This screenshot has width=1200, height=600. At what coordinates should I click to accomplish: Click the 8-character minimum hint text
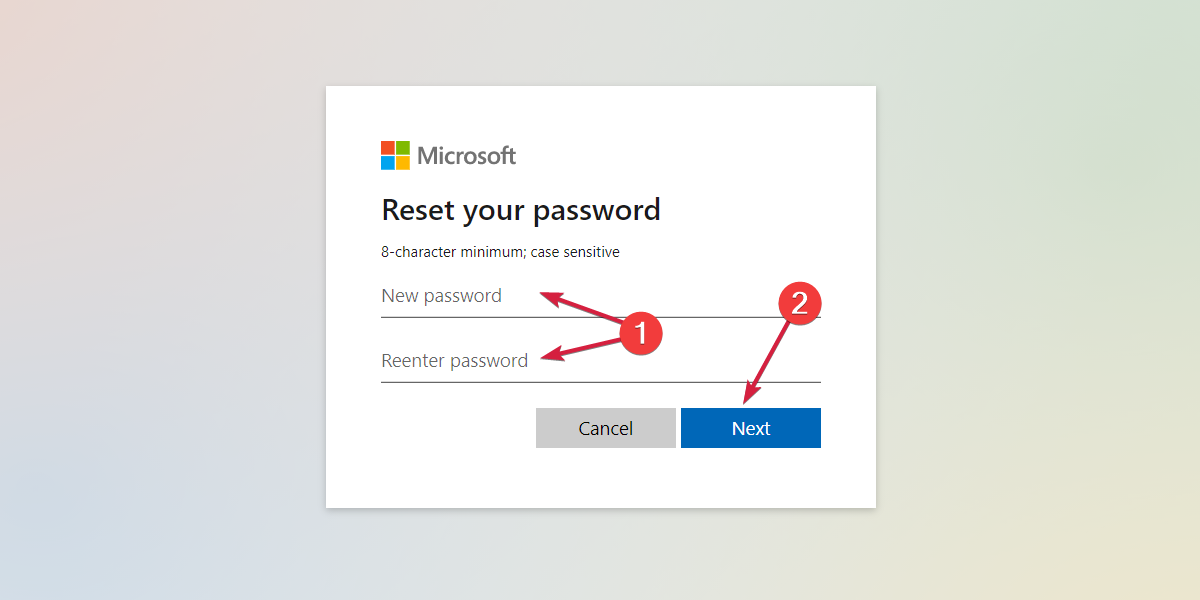500,252
